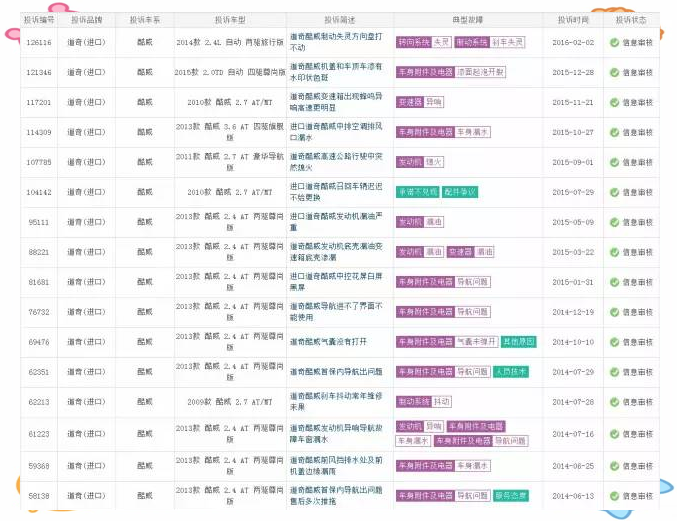
Task: Click the green 其他原因 tag
Action: 519,342
